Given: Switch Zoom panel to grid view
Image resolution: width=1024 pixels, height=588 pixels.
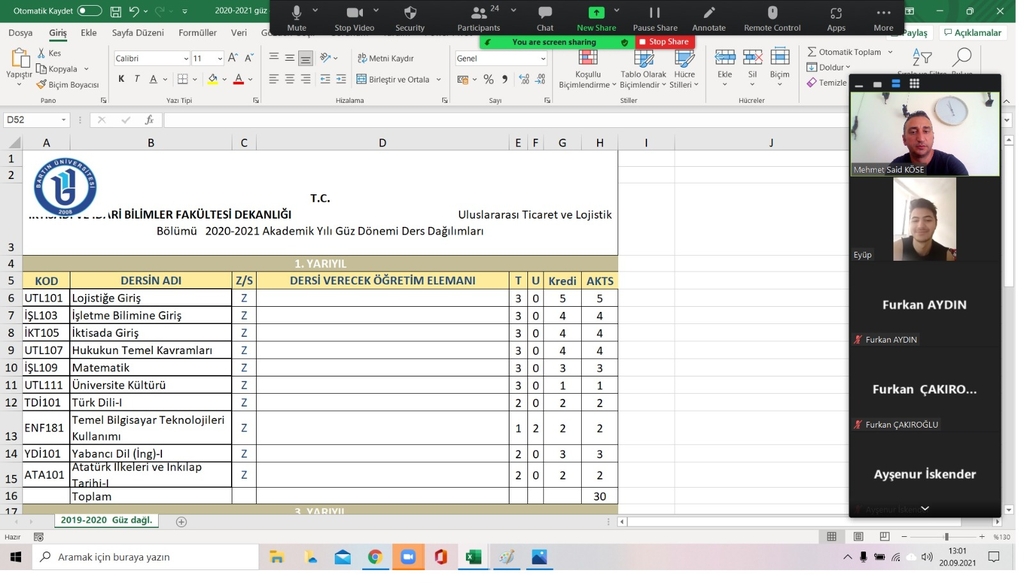Looking at the screenshot, I should [914, 84].
